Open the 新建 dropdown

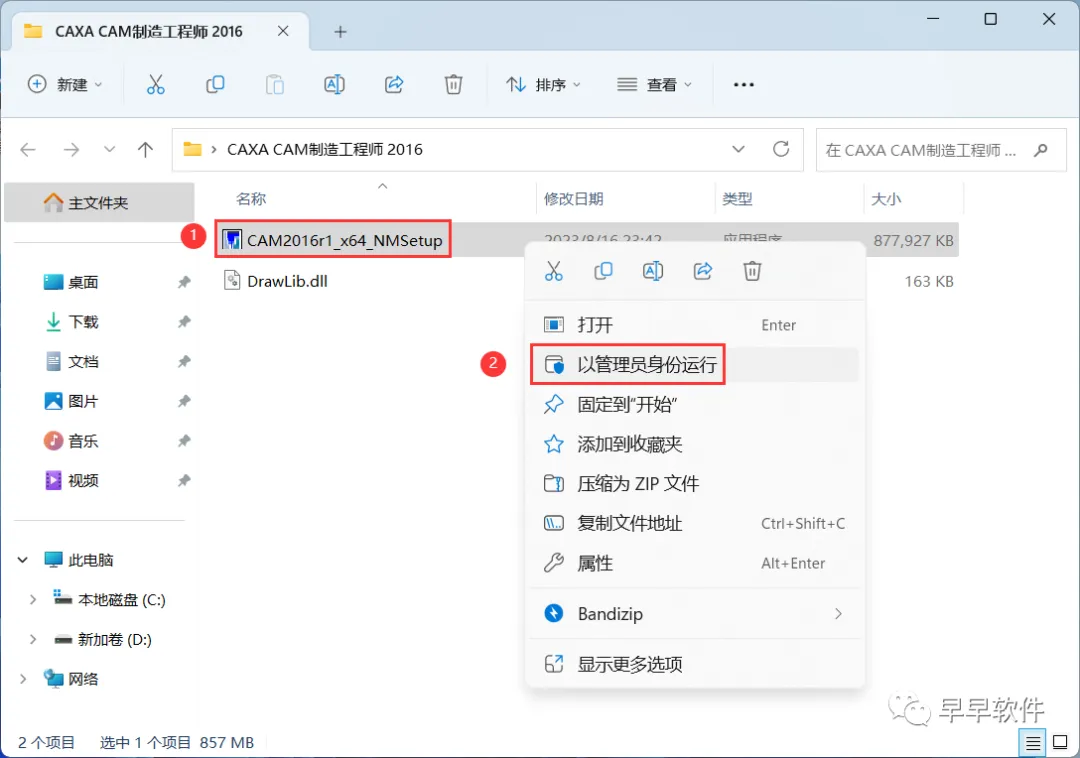click(x=65, y=85)
